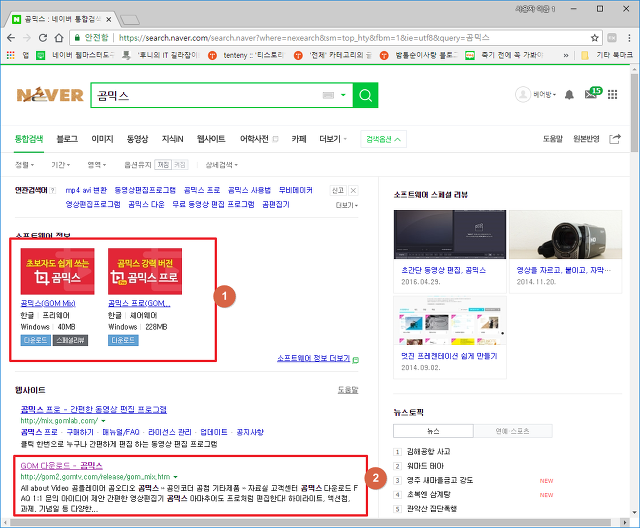This screenshot has width=640, height=528.
Task: Select the 뉴스 tab in 뉴스토픽
Action: 433,431
